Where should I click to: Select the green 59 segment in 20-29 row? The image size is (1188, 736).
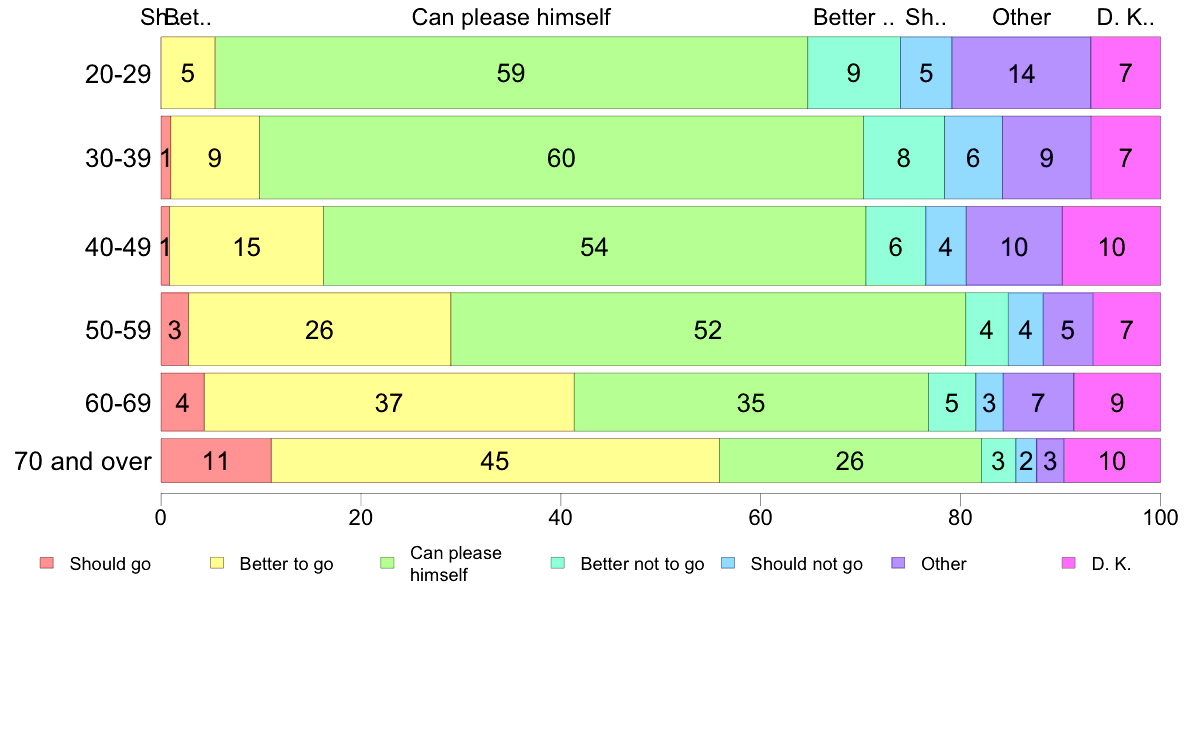(511, 73)
